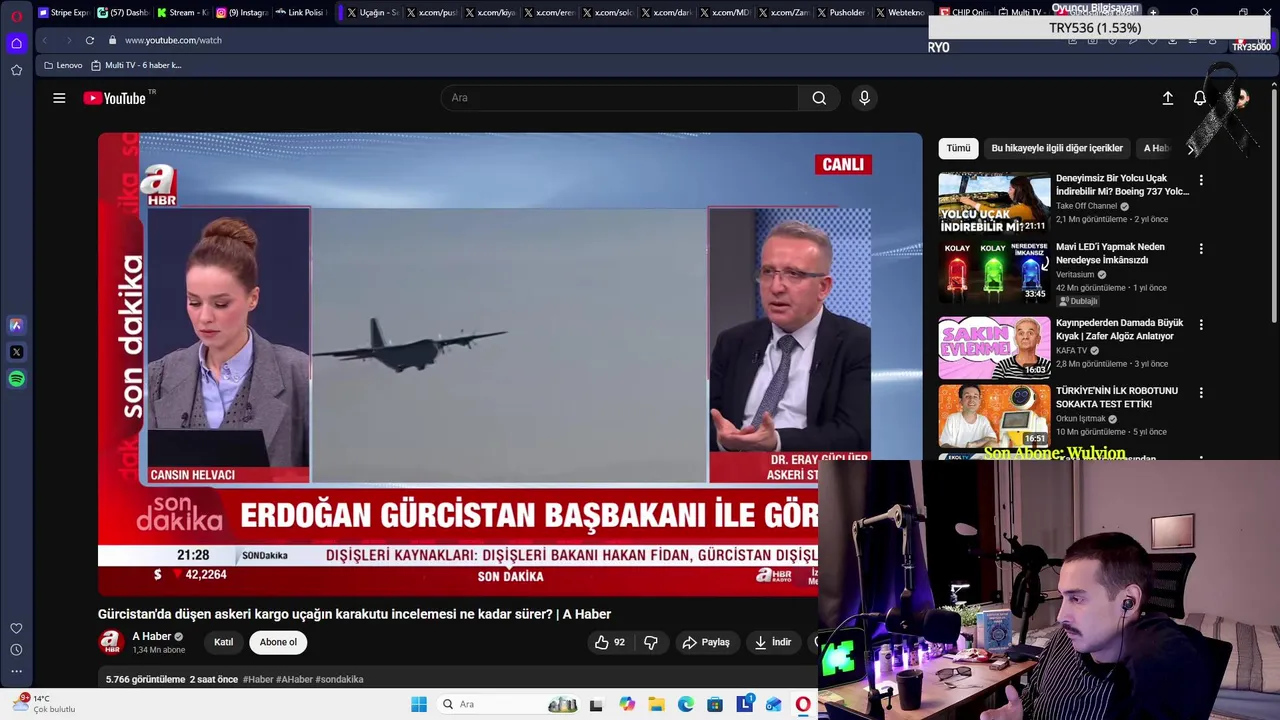Open X (Twitter) in Opera sidebar
This screenshot has height=720, width=1280.
click(x=16, y=352)
